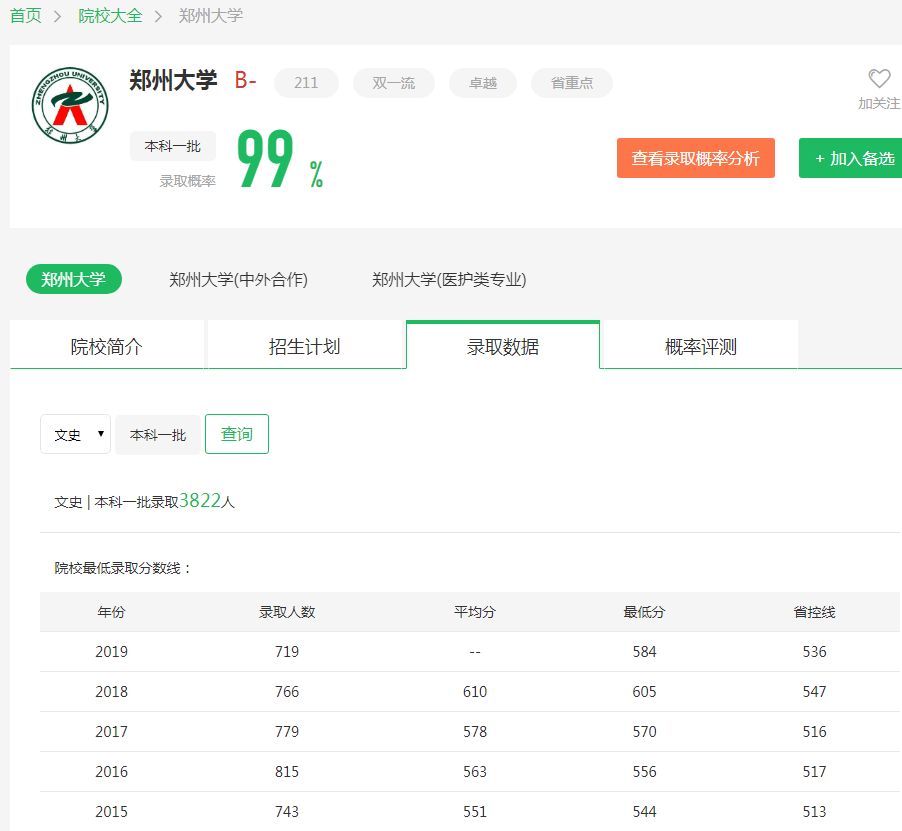Click the 本科一批 batch filter field
Screen dimensions: 902x831
(x=158, y=435)
